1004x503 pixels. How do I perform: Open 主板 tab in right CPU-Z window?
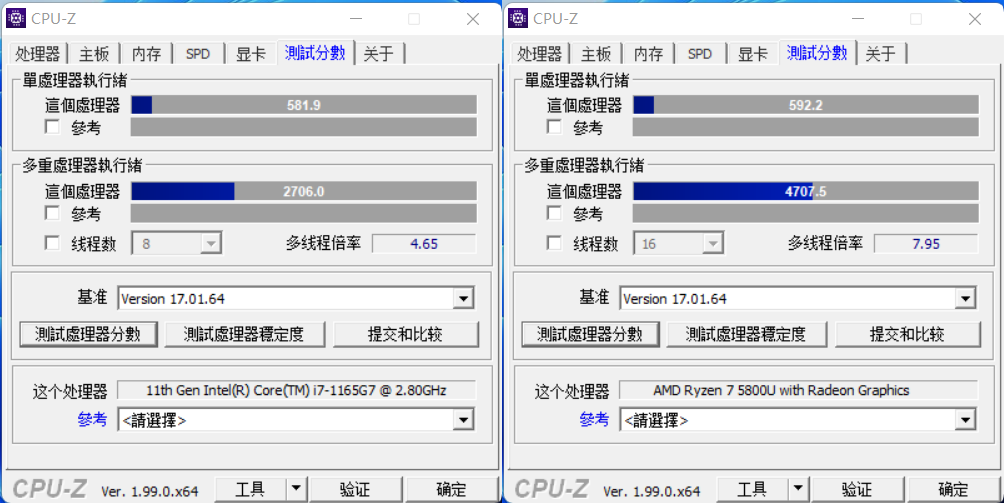coord(596,54)
